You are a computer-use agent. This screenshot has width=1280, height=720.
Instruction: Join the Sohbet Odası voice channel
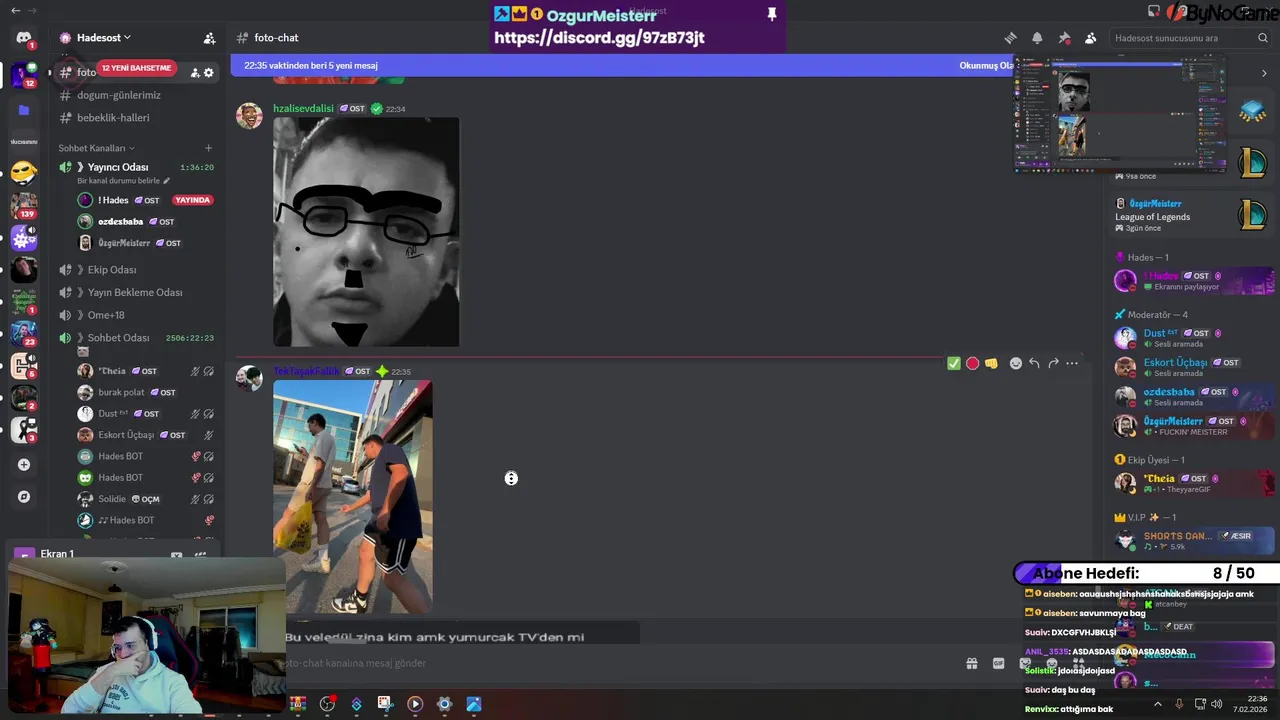point(118,338)
